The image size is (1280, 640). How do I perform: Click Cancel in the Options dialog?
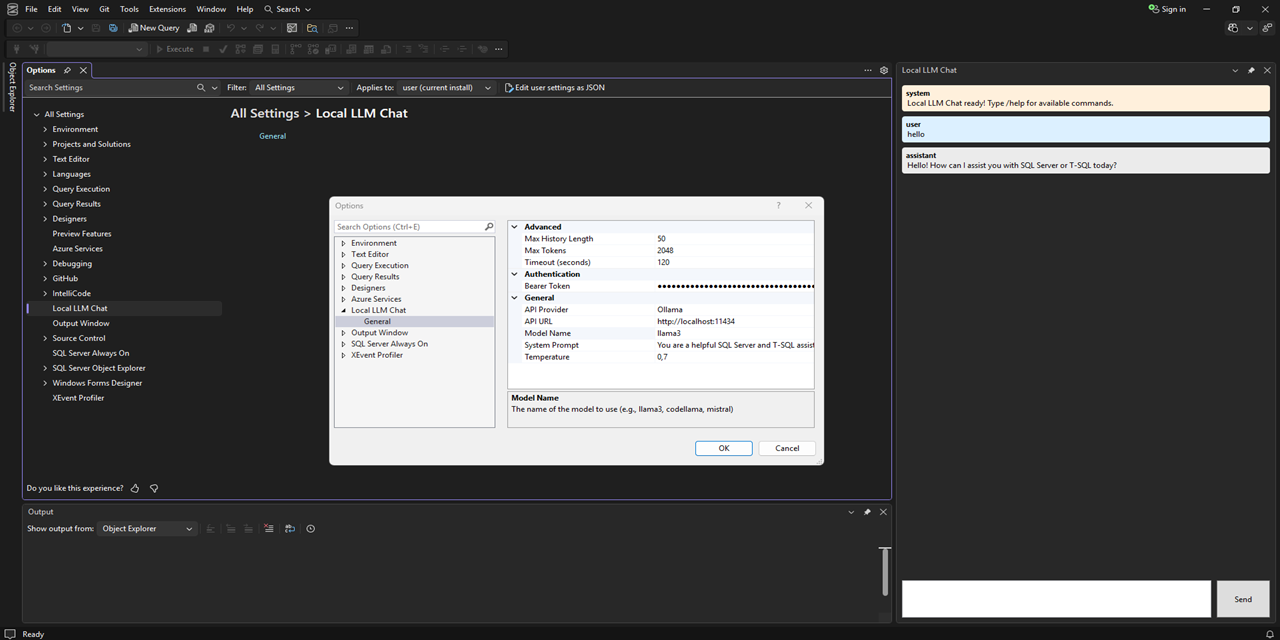point(787,448)
